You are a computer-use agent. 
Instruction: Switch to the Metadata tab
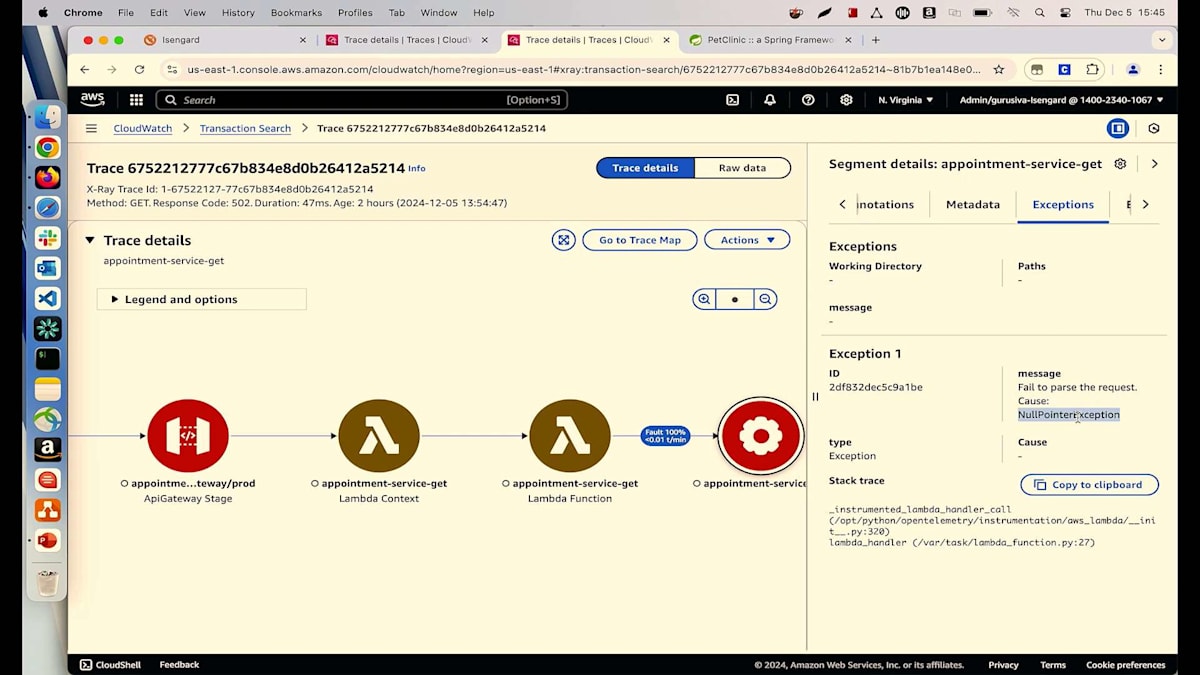[x=973, y=204]
